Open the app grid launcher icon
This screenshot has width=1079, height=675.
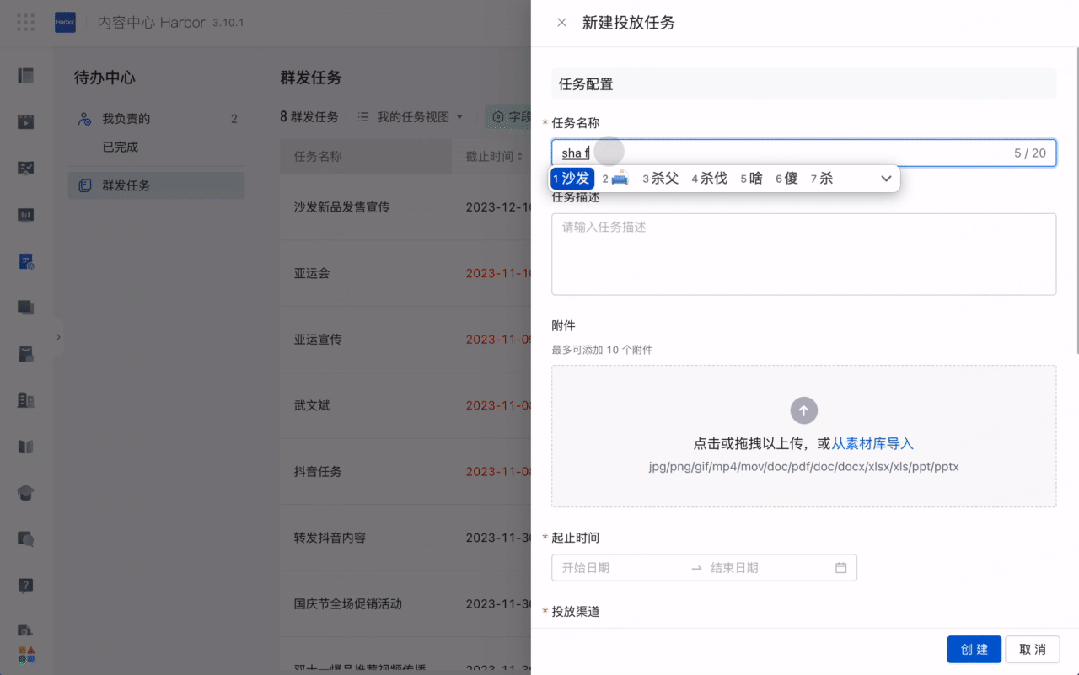point(26,22)
